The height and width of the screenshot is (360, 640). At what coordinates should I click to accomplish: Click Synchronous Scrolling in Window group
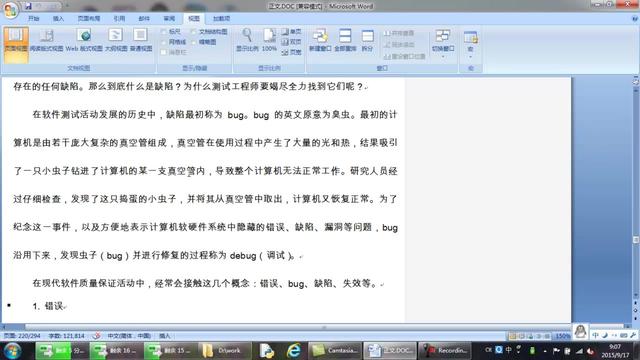coord(399,44)
